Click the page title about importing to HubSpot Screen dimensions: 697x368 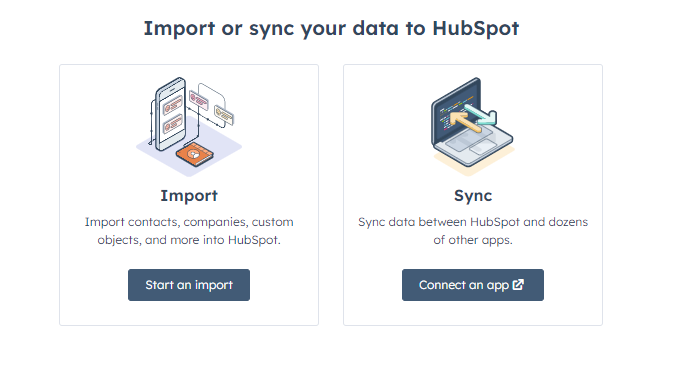coord(331,28)
